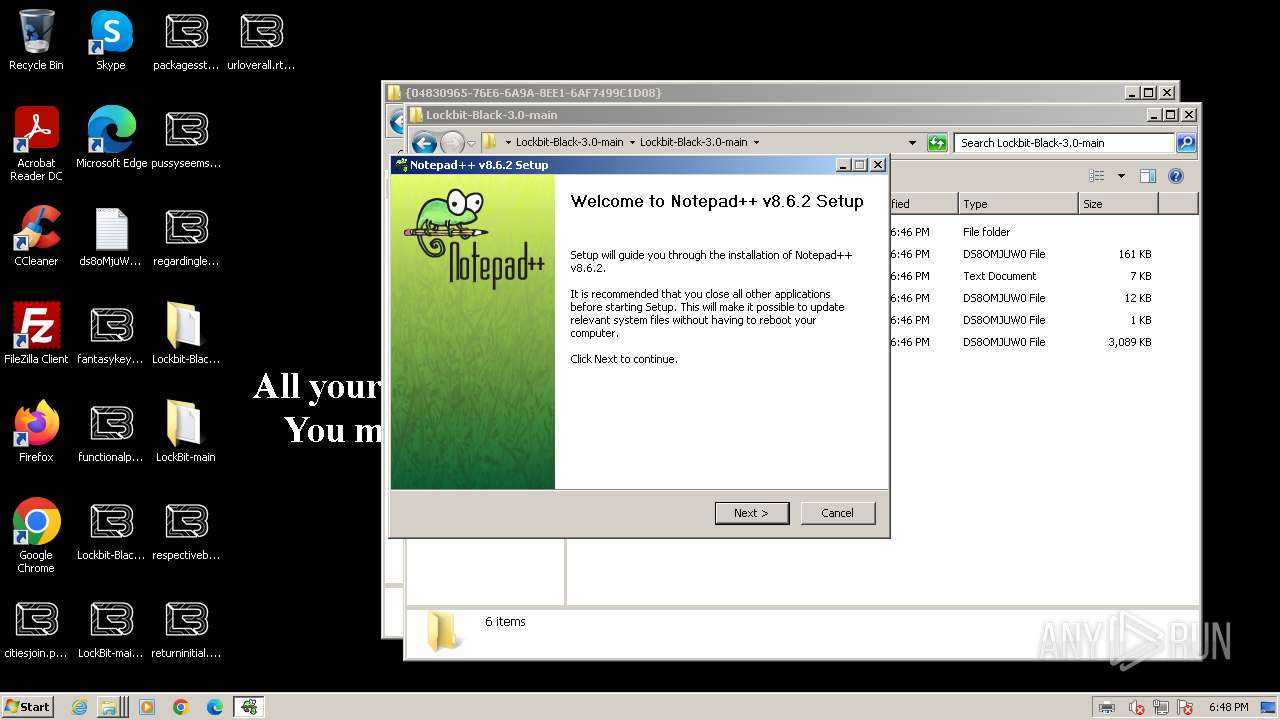Select the returninitial encrypted file icon
This screenshot has height=720, width=1280.
186,628
